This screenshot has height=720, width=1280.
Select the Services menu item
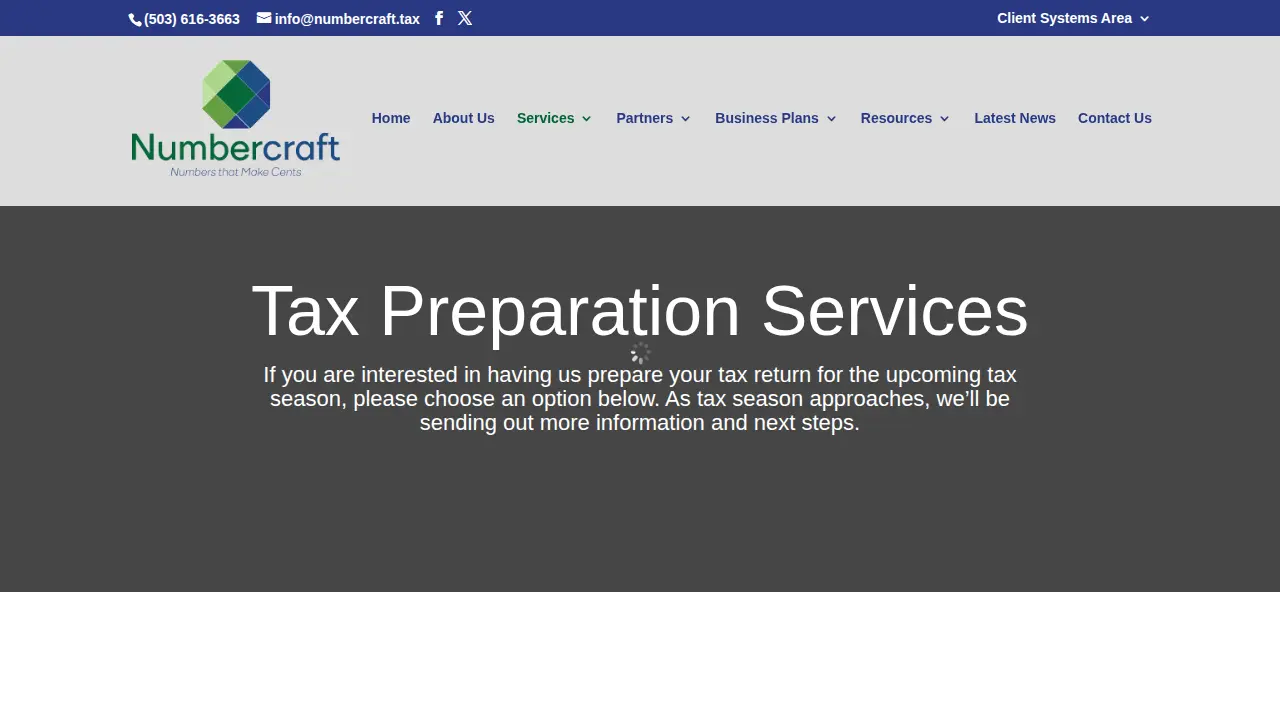pyautogui.click(x=546, y=118)
